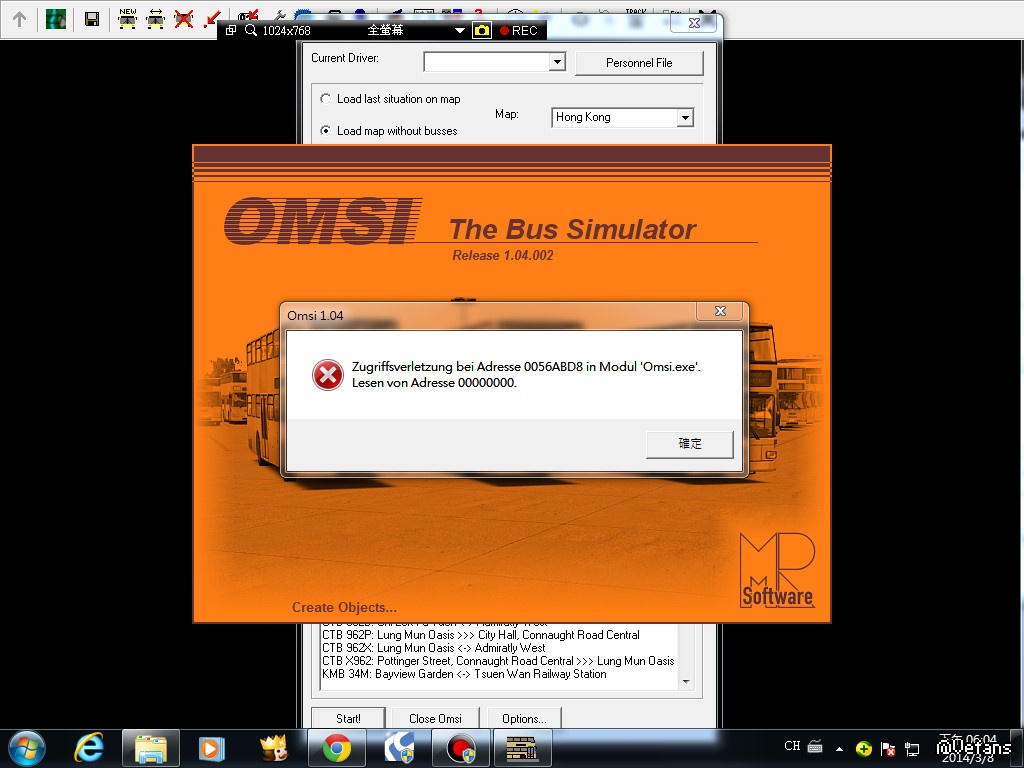Click the bus with double arrow icon
Viewport: 1024px width, 768px height.
pyautogui.click(x=155, y=19)
